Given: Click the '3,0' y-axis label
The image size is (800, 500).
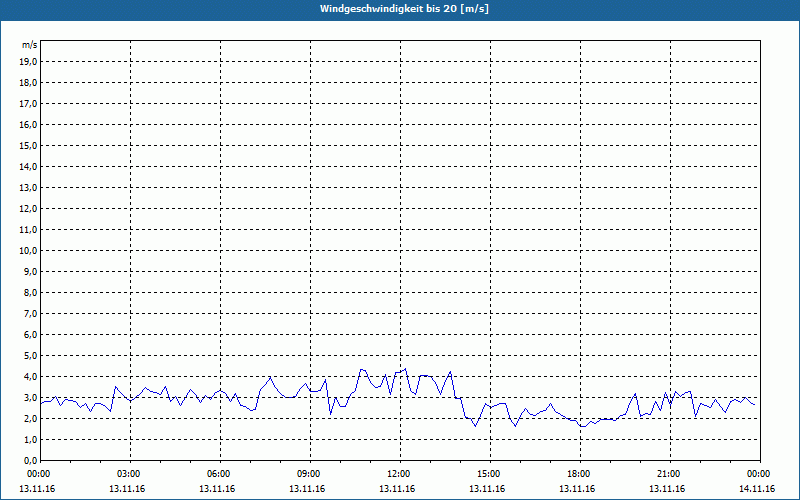Looking at the screenshot, I should 30,397.
